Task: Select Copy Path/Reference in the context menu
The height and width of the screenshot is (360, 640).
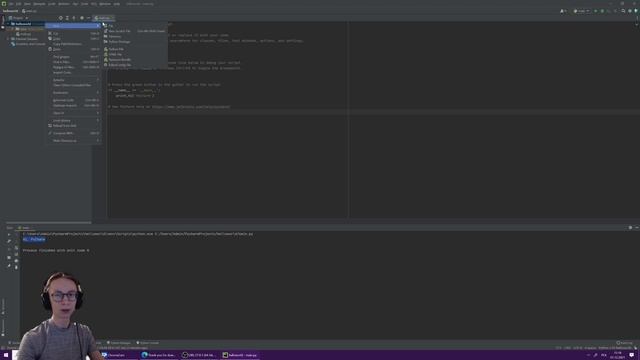Action: click(x=73, y=44)
